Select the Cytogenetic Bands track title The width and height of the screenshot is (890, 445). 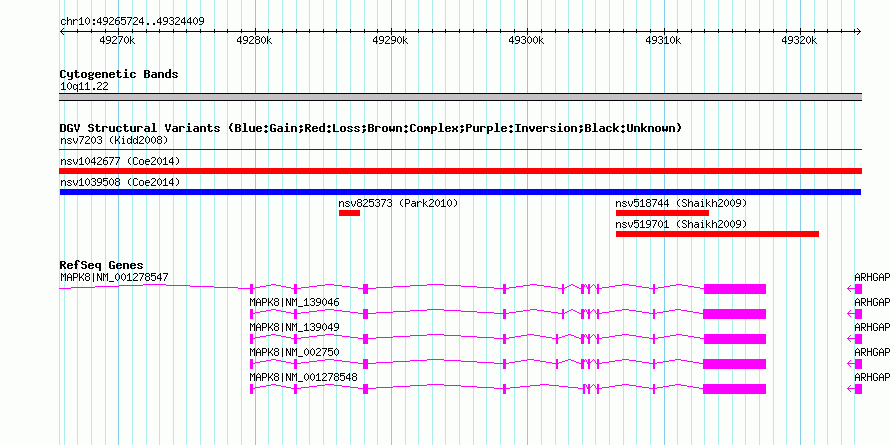click(119, 74)
